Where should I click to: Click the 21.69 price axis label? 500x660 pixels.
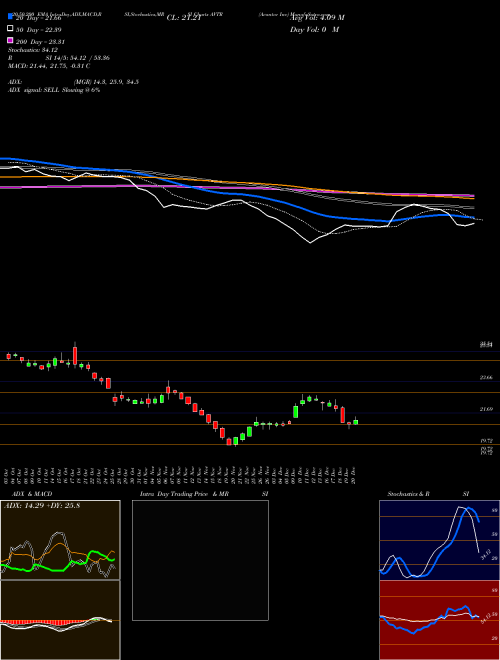pos(487,409)
